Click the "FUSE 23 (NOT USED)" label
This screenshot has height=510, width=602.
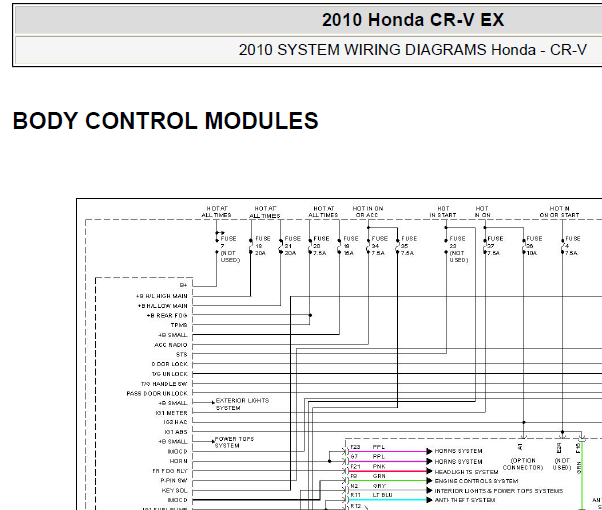coord(458,249)
